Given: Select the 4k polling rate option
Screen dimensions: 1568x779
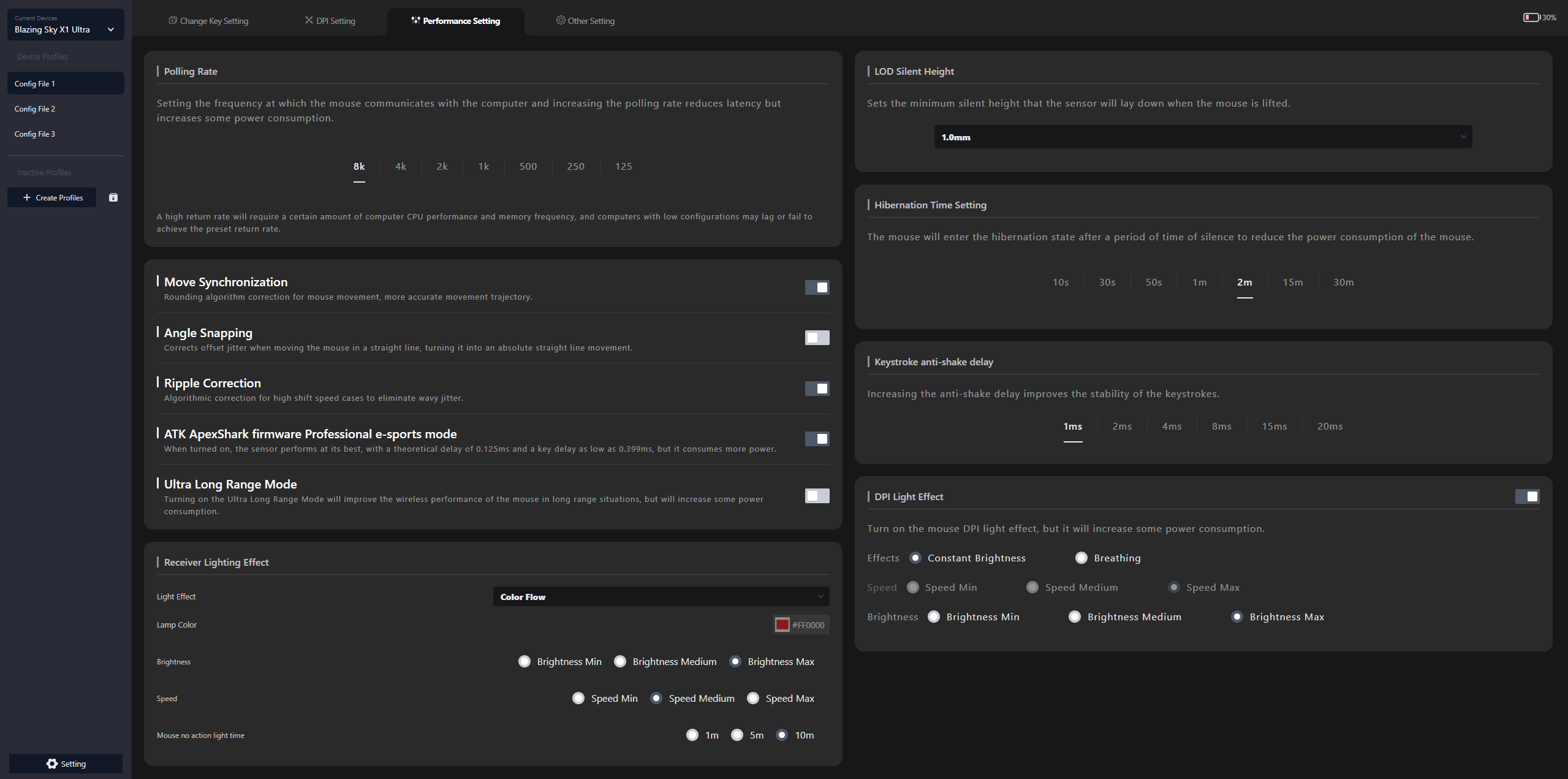Looking at the screenshot, I should coord(400,166).
